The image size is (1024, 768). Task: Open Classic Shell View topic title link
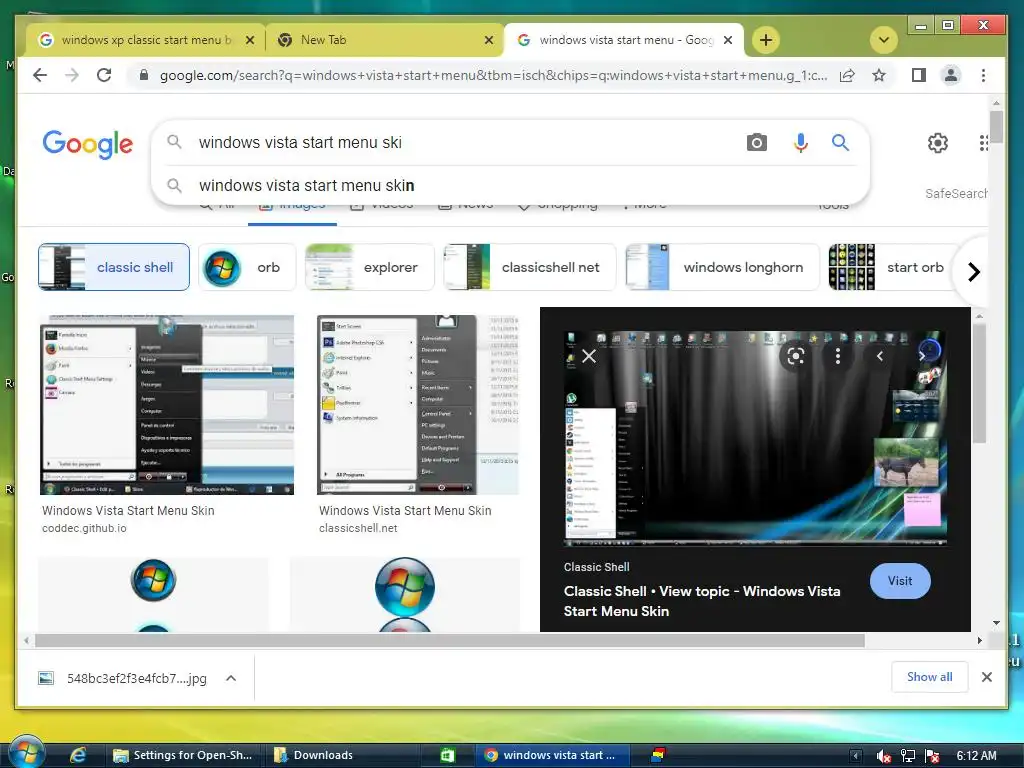(x=702, y=601)
